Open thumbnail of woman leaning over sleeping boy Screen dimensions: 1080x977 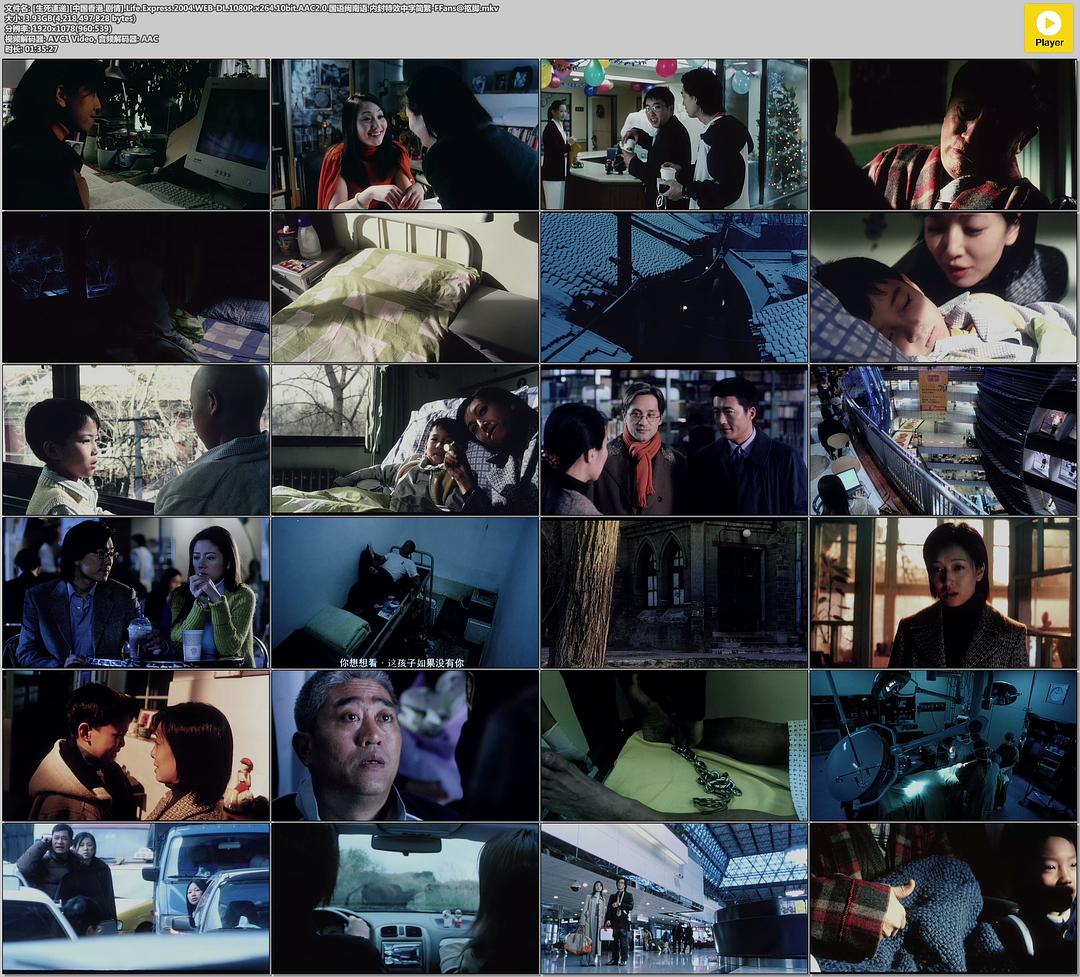(x=943, y=287)
